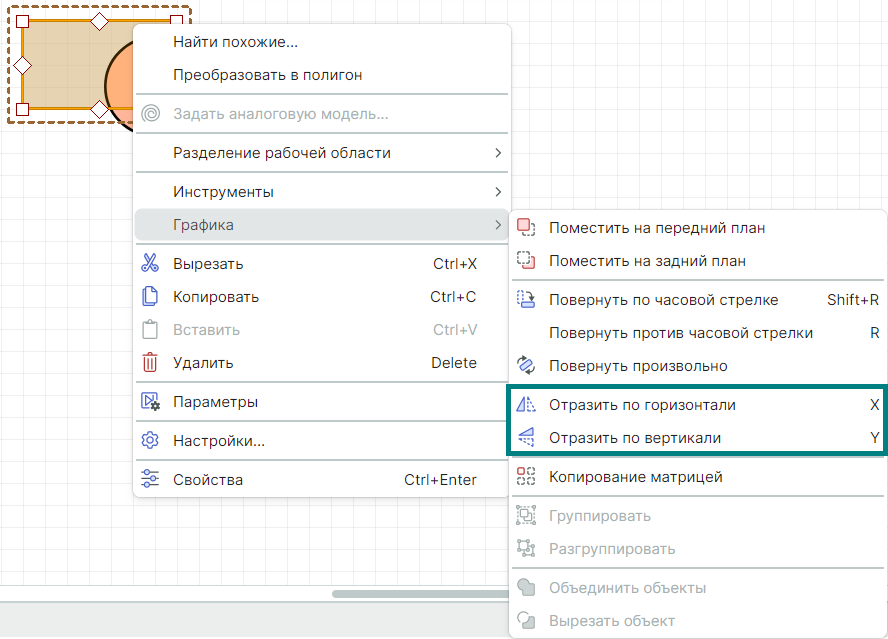888x639 pixels.
Task: Choose Повернуть против часовой стрелки
Action: click(x=680, y=333)
